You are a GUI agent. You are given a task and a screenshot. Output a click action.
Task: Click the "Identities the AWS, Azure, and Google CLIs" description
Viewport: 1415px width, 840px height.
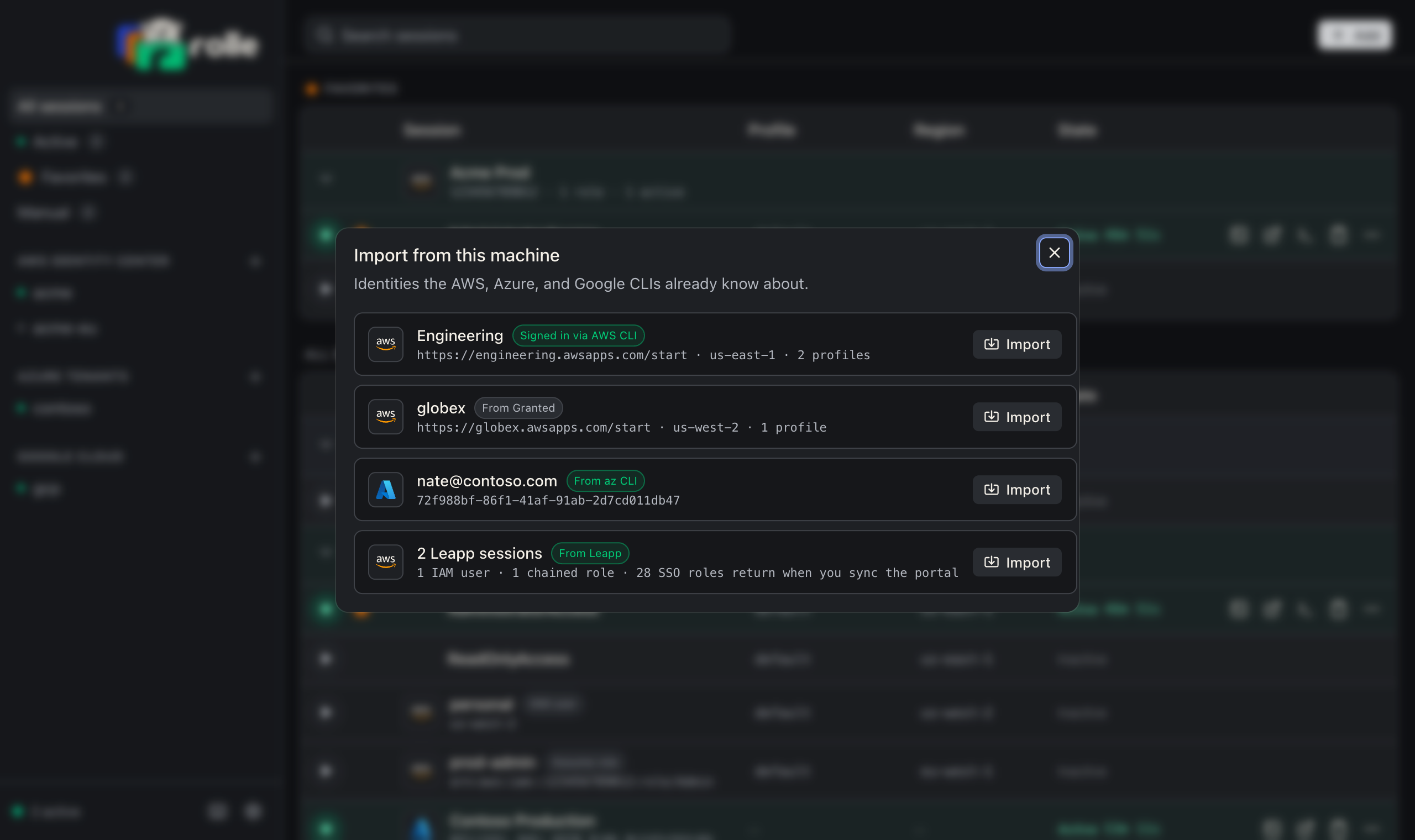[581, 283]
